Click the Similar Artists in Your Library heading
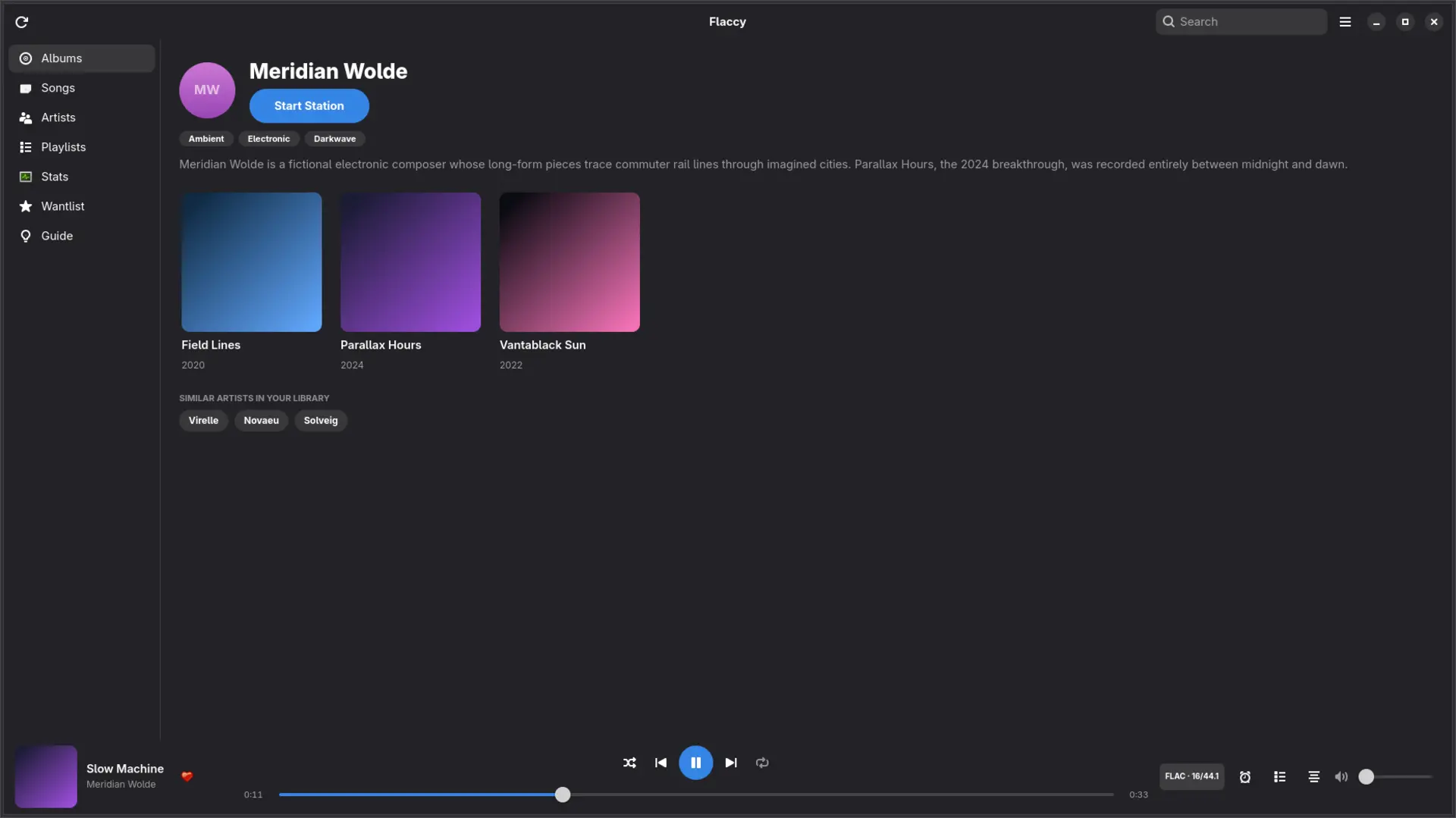This screenshot has height=818, width=1456. (x=254, y=398)
